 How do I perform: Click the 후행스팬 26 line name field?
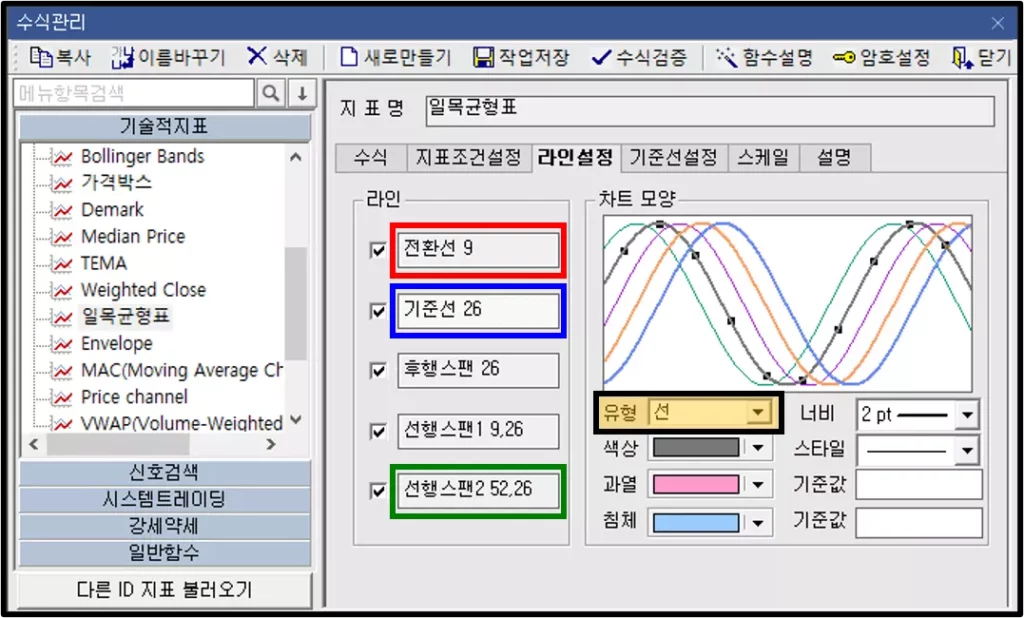(478, 370)
